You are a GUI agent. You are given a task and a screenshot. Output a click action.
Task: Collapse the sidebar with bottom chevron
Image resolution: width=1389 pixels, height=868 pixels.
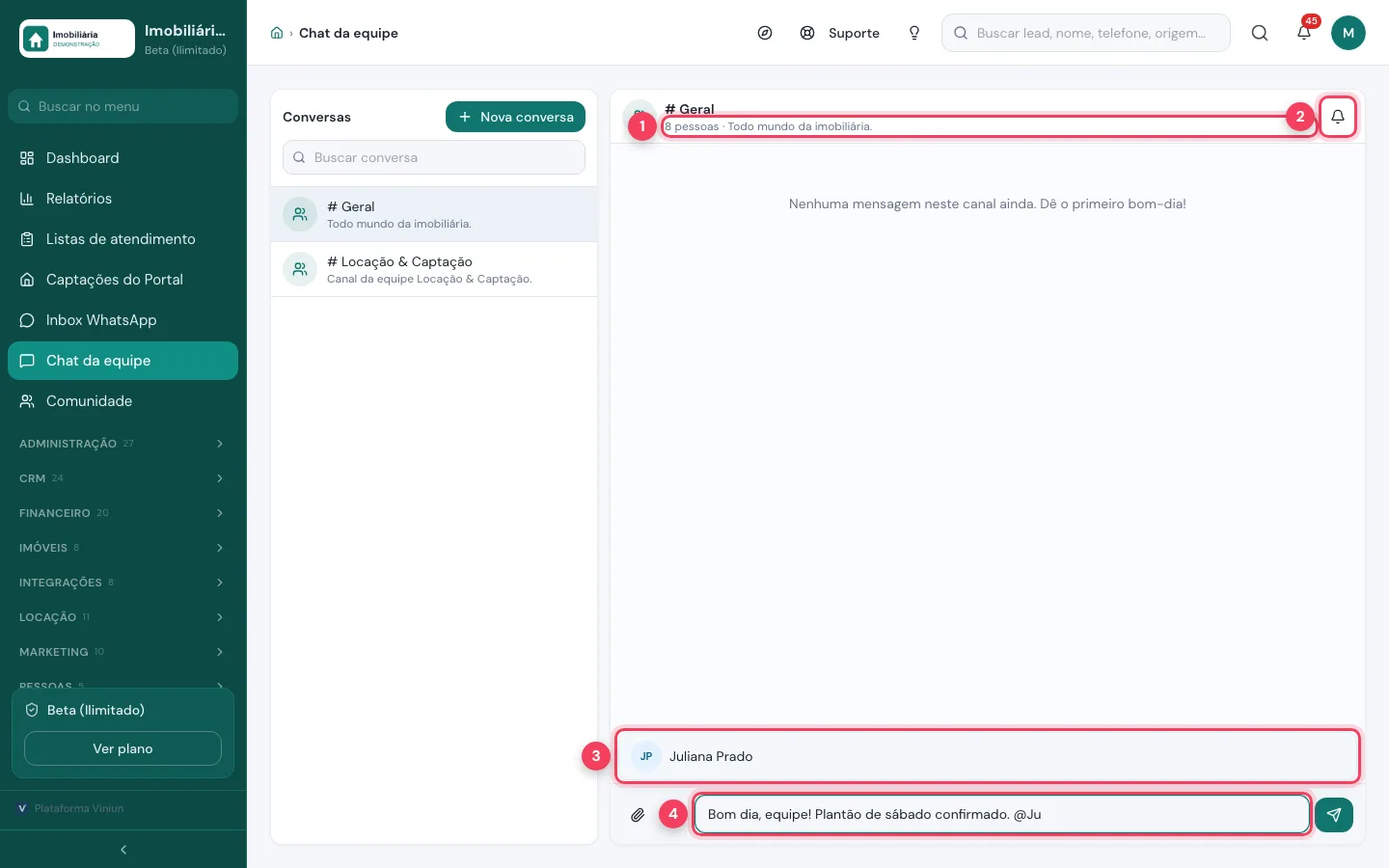123,850
